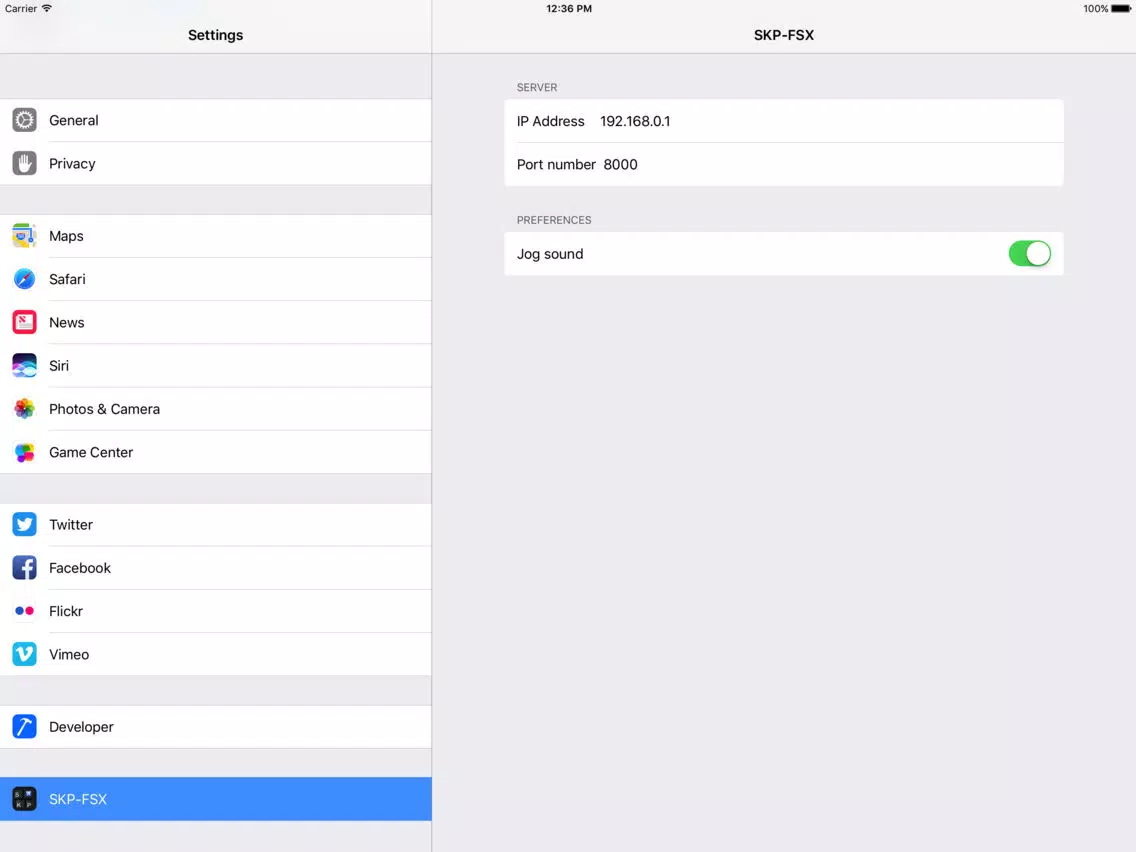Open Developer settings label

click(81, 727)
